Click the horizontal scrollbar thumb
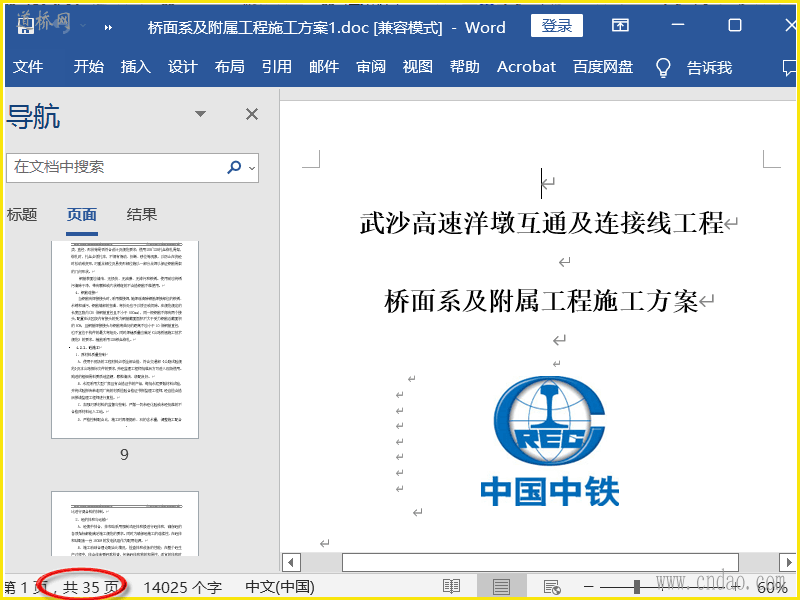Image resolution: width=800 pixels, height=600 pixels. 540,563
